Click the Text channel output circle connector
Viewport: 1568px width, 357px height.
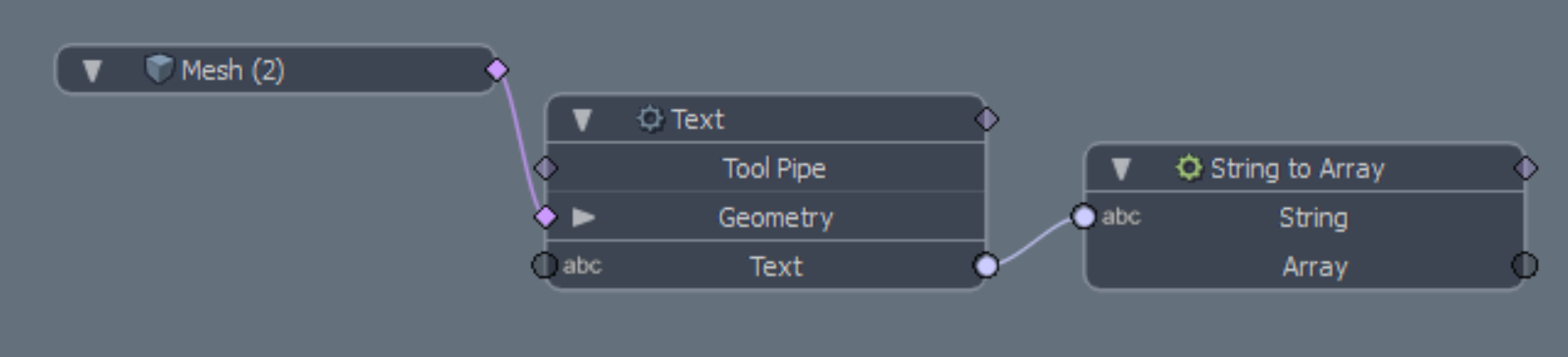pyautogui.click(x=986, y=265)
